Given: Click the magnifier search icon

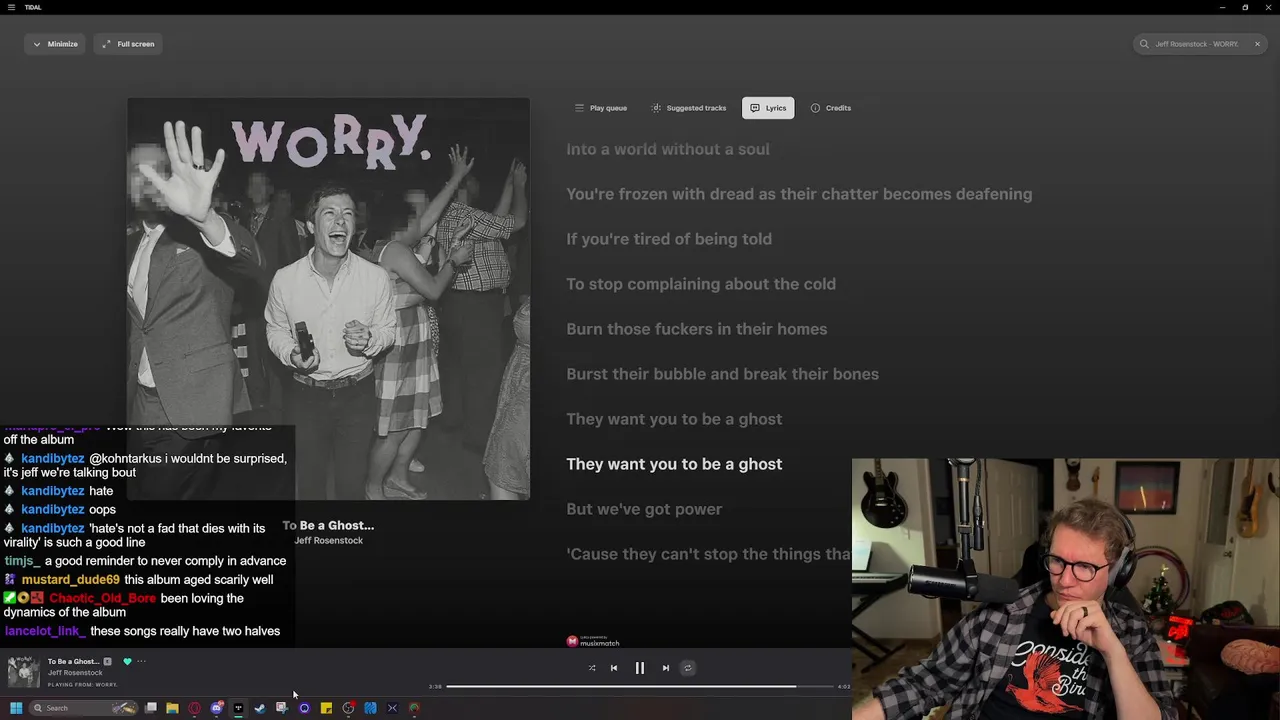Looking at the screenshot, I should (1144, 44).
